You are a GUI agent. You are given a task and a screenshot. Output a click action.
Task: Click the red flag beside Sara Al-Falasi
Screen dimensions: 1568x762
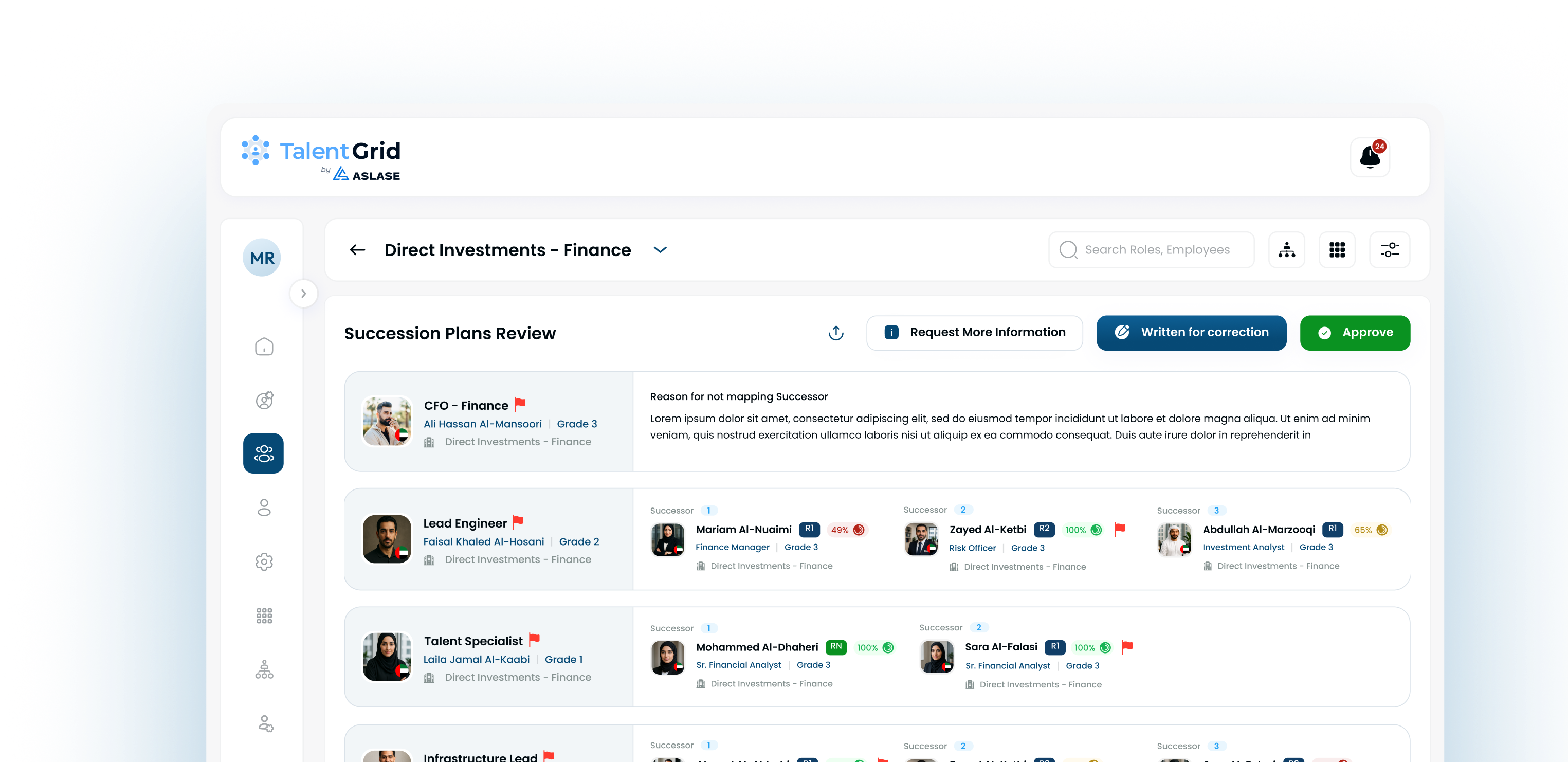1127,647
